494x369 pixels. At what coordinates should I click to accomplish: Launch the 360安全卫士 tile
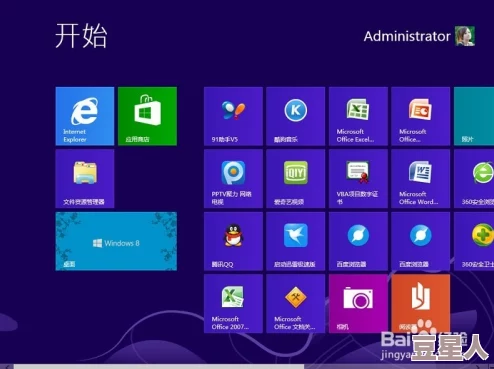(x=474, y=241)
